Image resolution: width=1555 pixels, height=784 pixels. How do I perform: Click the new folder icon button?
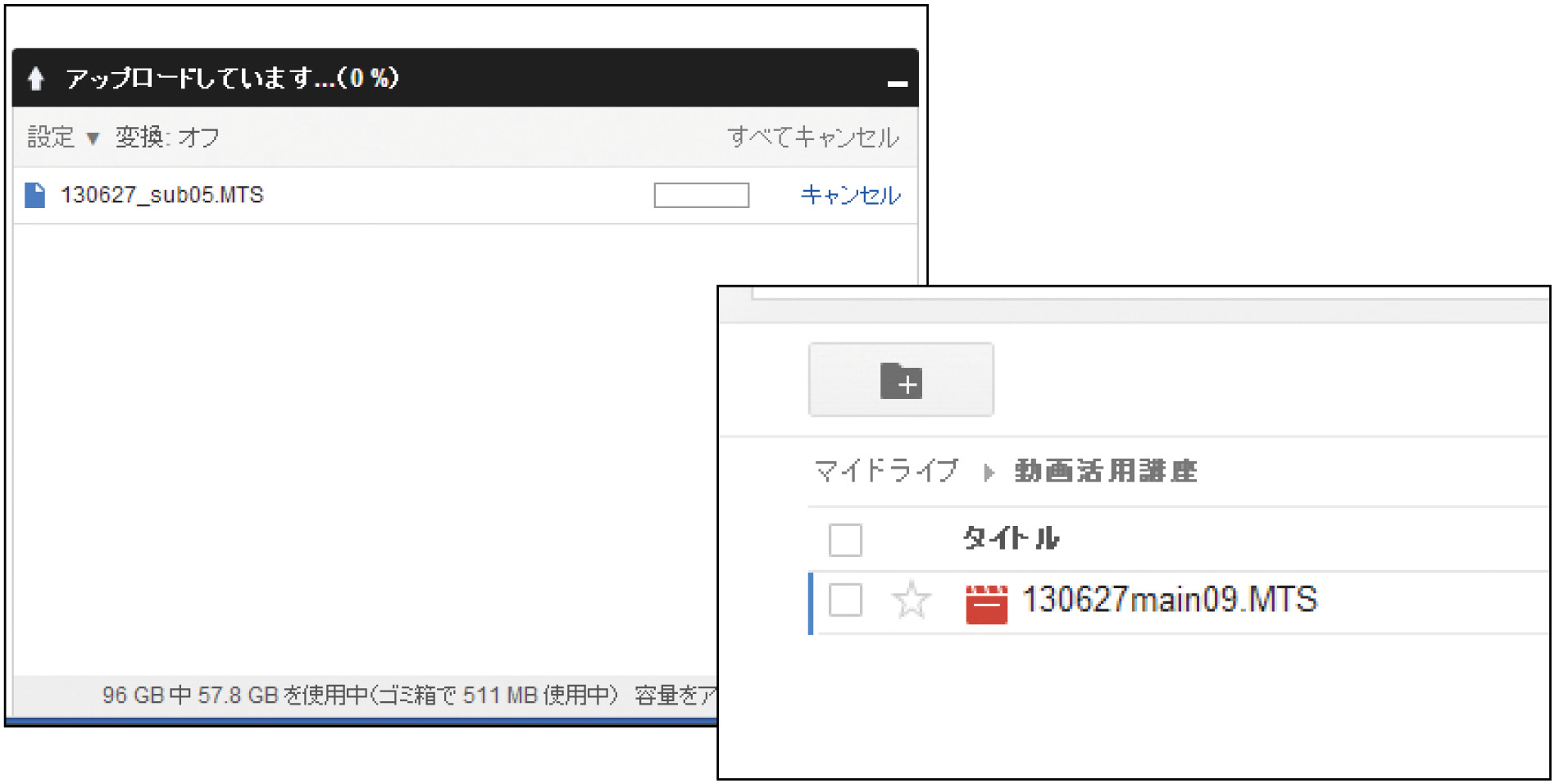coord(901,380)
